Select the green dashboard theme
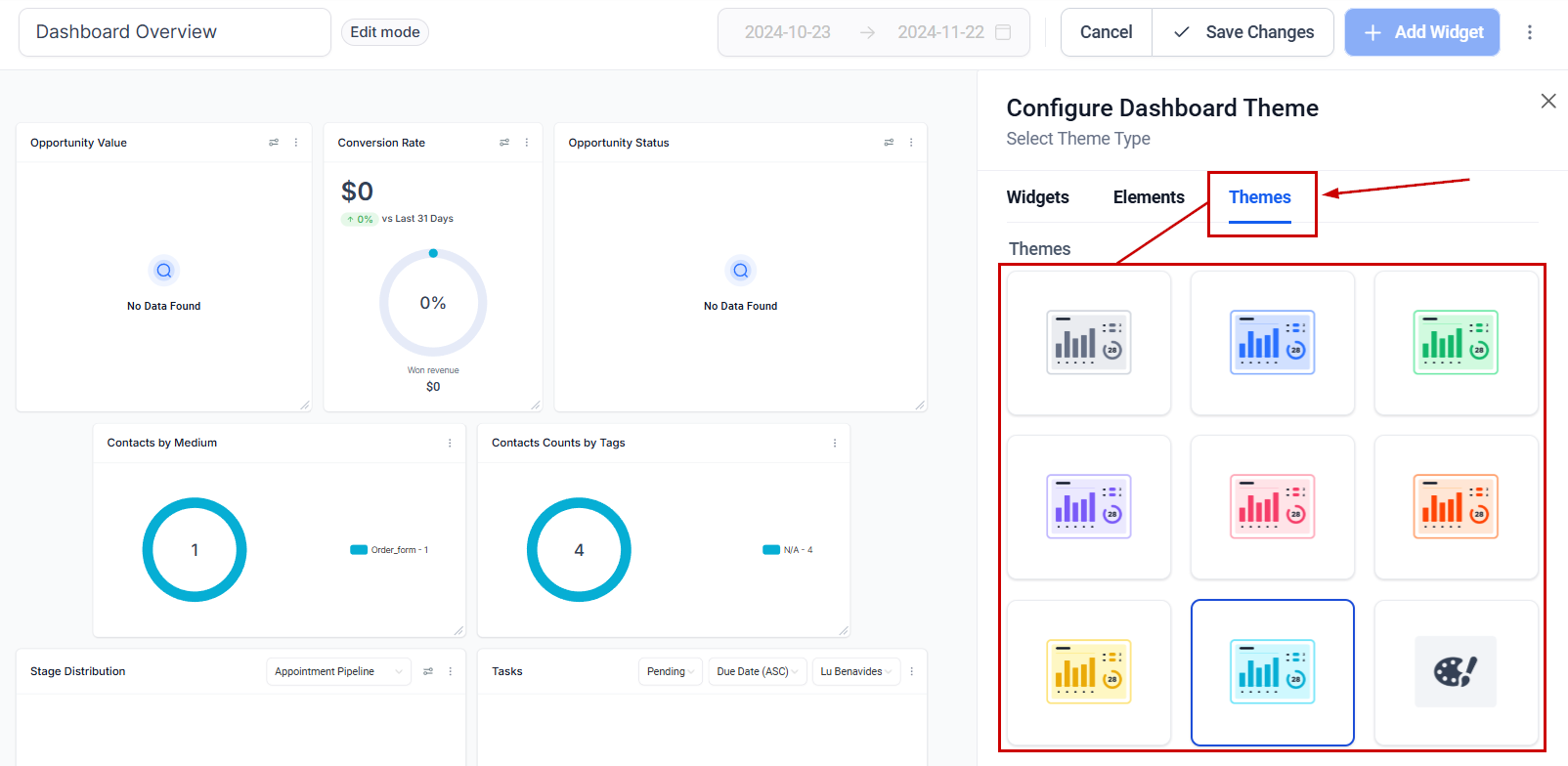The image size is (1568, 766). coord(1456,343)
